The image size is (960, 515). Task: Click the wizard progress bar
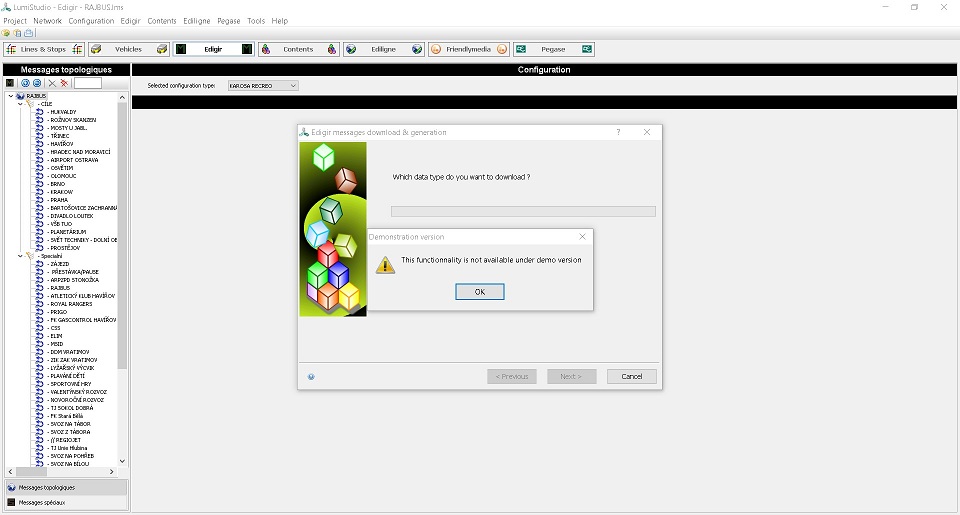pos(523,211)
